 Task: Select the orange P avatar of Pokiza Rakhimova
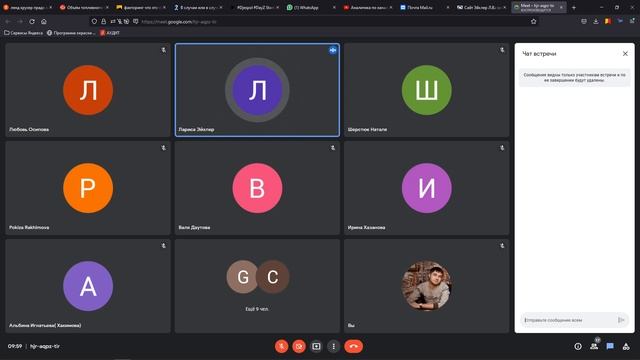[x=88, y=188]
